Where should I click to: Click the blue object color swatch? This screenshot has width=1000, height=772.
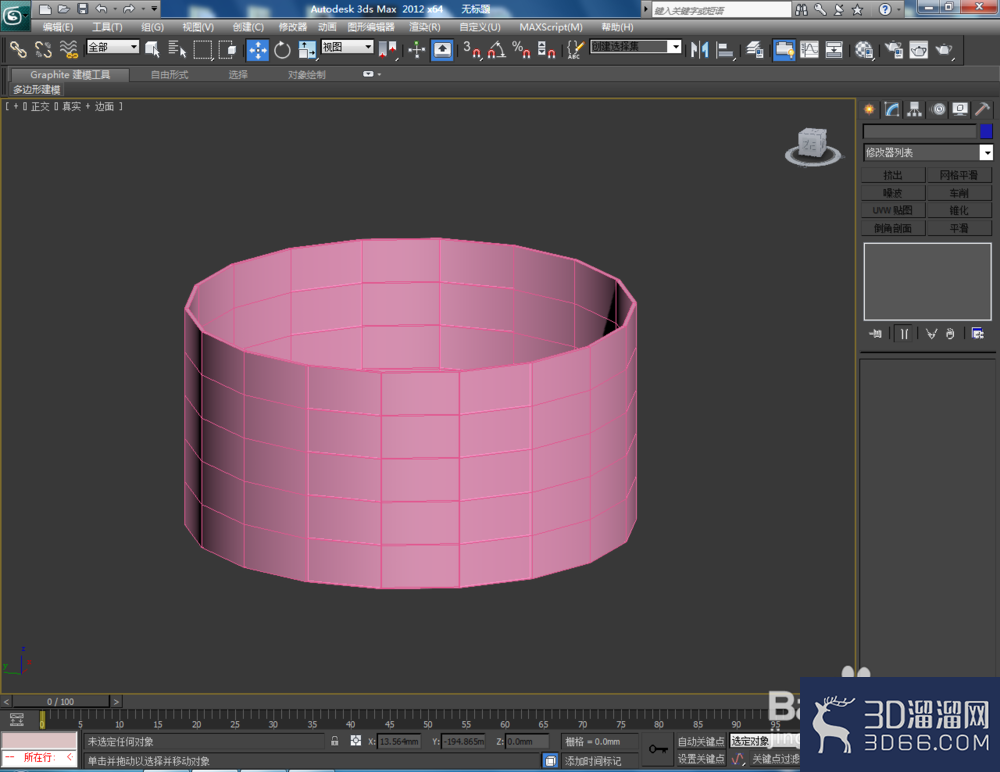[986, 131]
